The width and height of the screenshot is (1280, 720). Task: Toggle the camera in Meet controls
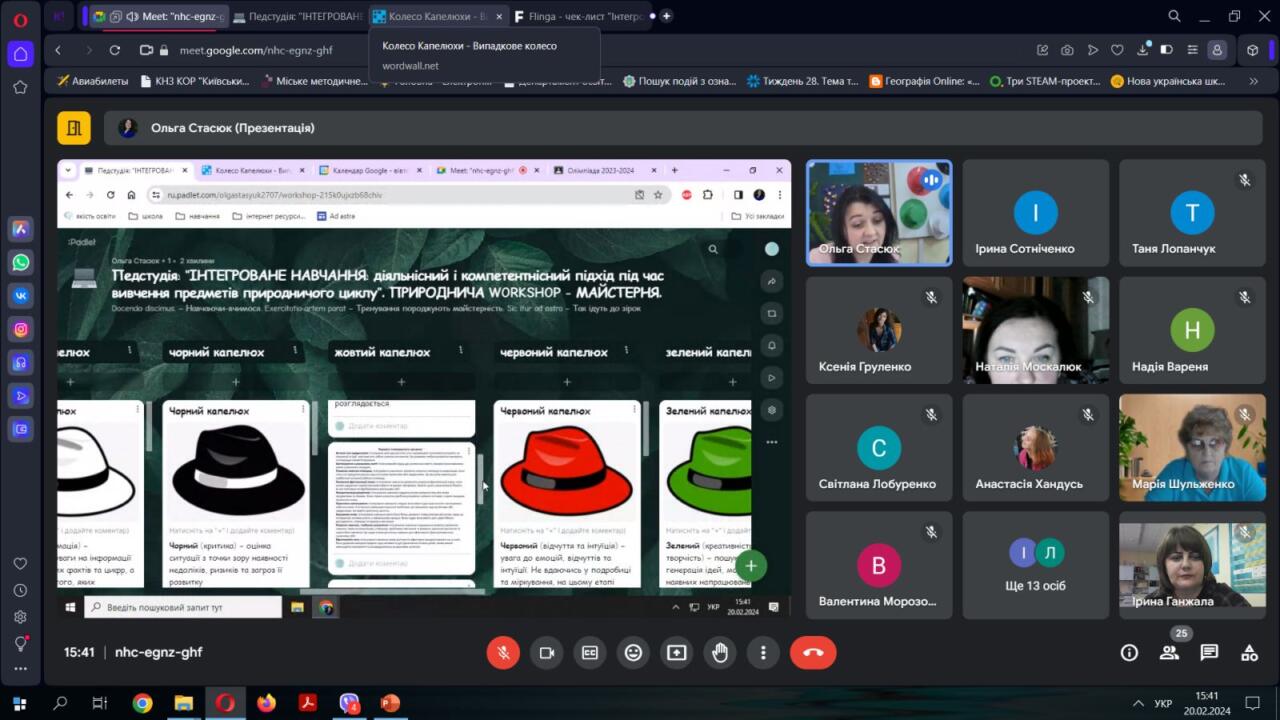(547, 653)
